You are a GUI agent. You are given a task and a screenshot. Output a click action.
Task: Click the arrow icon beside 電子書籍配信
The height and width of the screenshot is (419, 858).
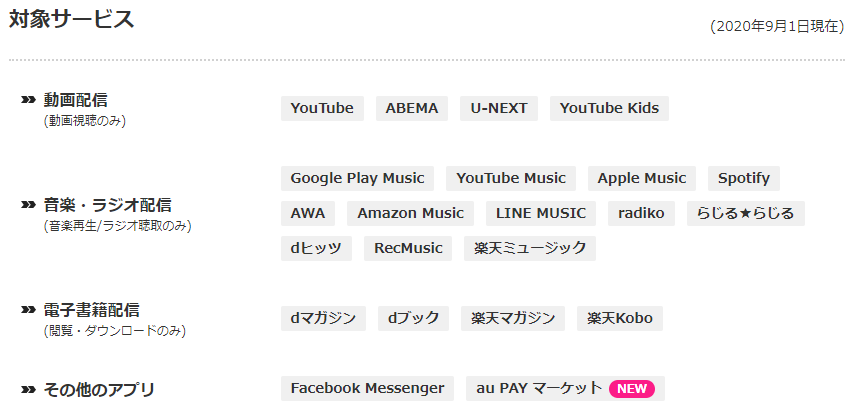[x=28, y=310]
